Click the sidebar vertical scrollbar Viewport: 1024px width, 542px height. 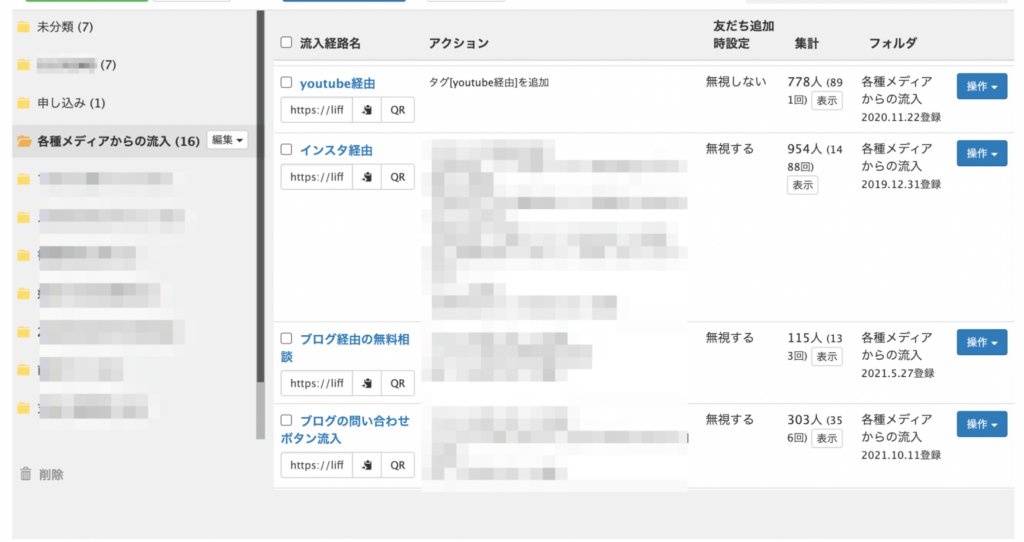[261, 200]
